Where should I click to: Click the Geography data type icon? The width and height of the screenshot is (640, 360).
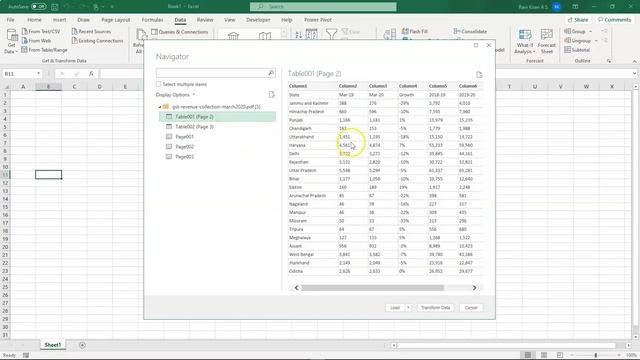[265, 36]
